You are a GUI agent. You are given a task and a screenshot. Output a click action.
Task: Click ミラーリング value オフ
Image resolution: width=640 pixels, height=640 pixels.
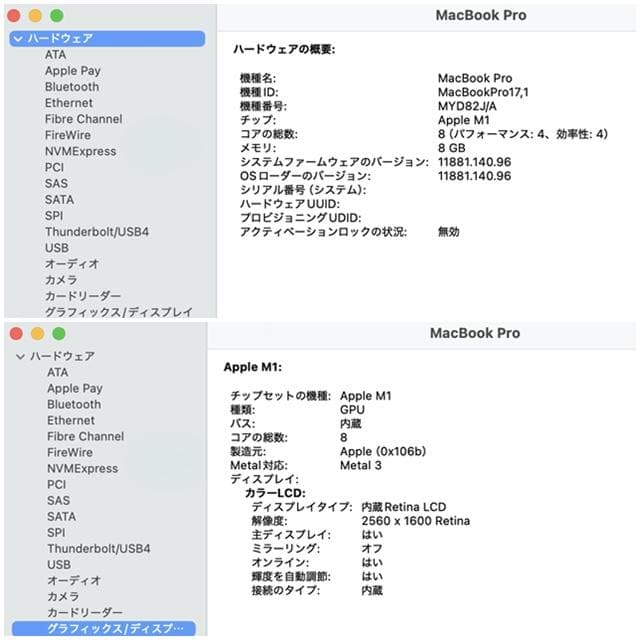tap(372, 549)
